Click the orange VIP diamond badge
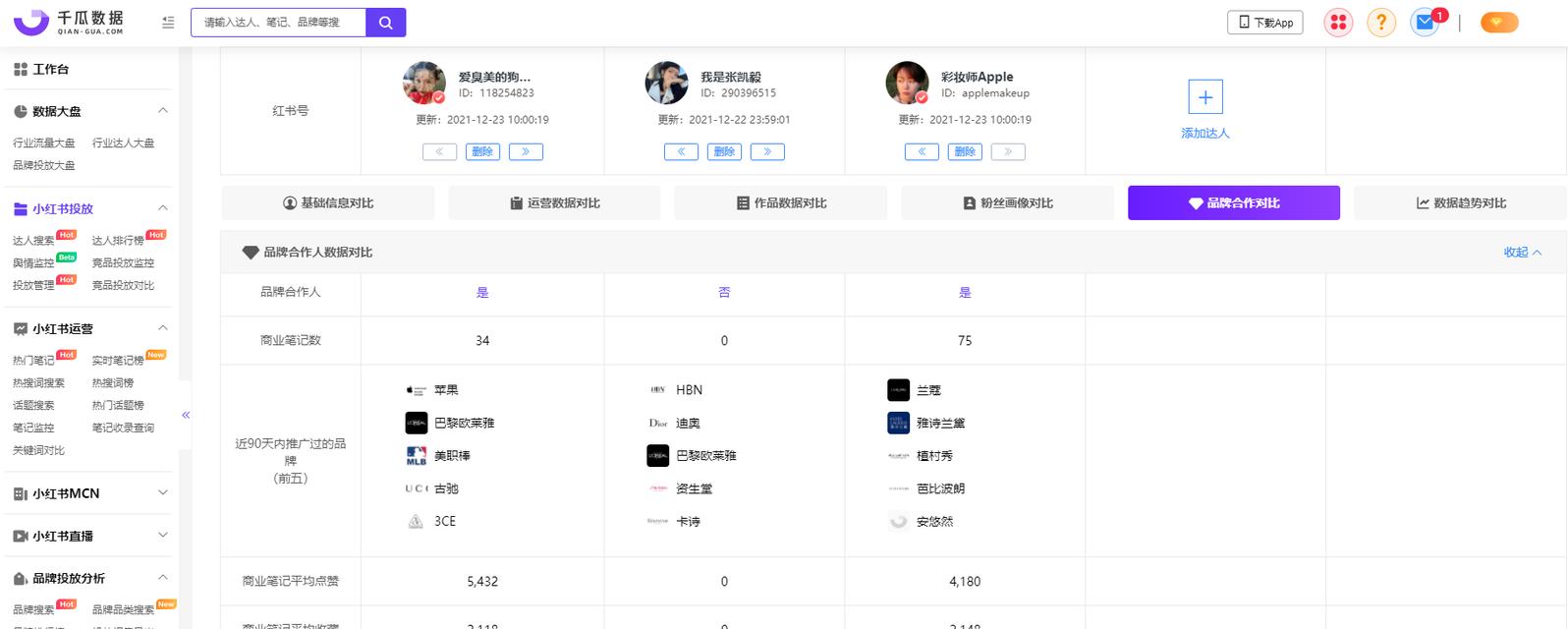The image size is (1568, 629). [1499, 22]
